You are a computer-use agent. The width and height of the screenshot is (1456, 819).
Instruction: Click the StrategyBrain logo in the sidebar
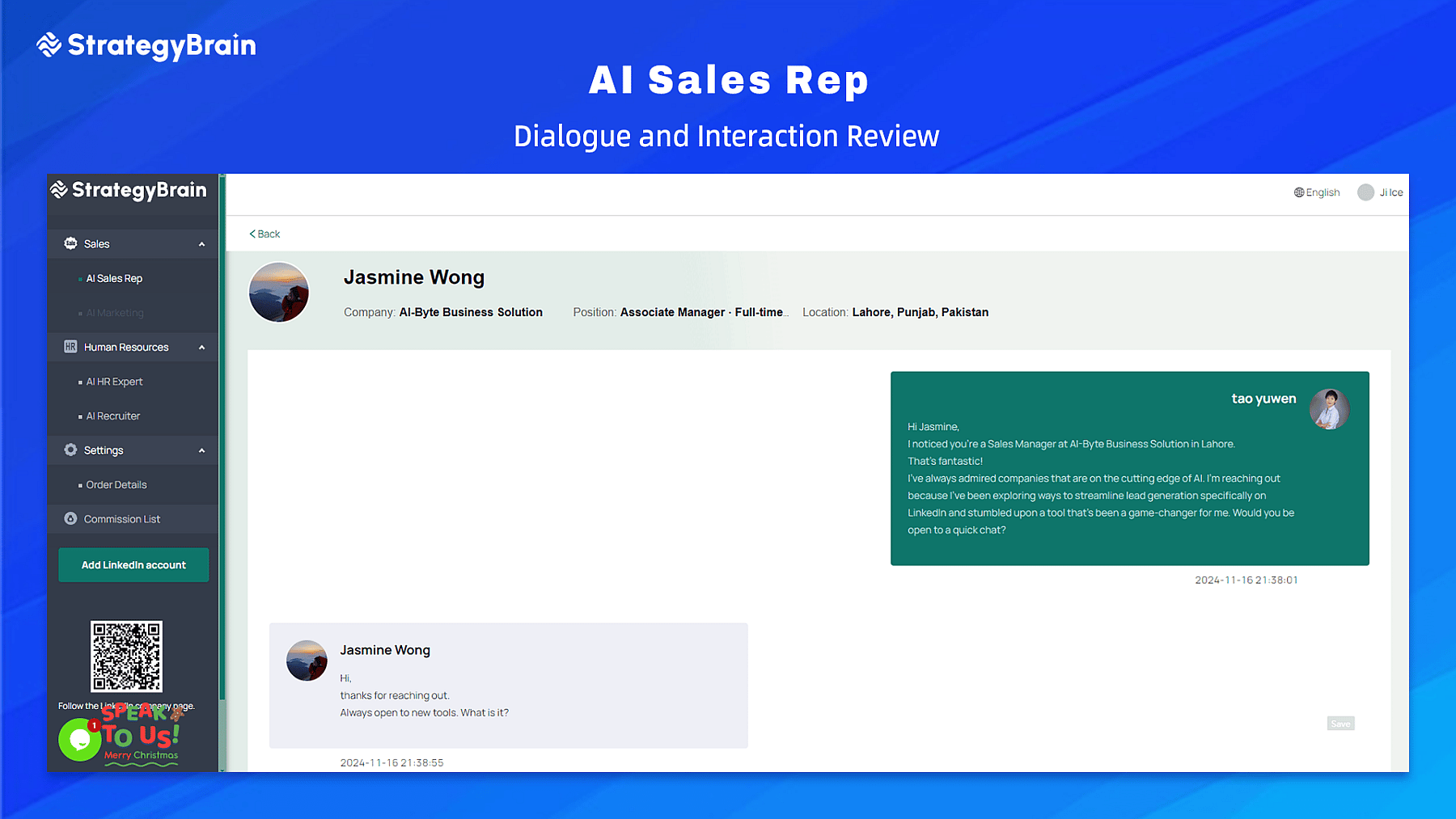click(132, 190)
